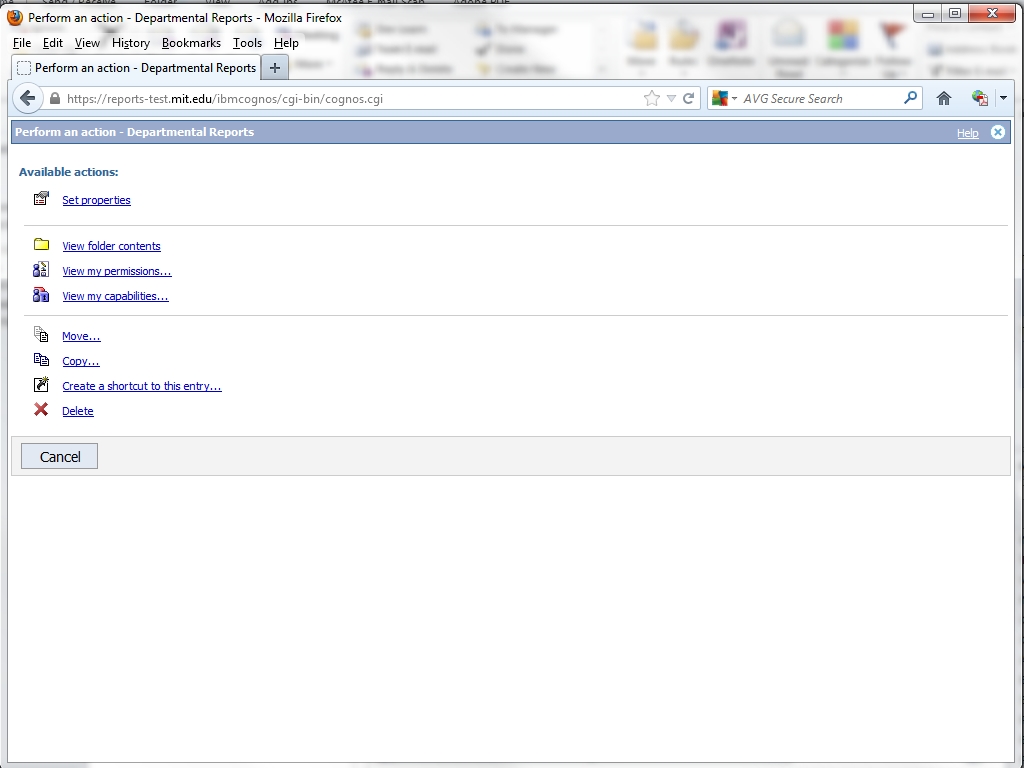Expand the toolbar overflow dropdown arrow

(x=1003, y=98)
